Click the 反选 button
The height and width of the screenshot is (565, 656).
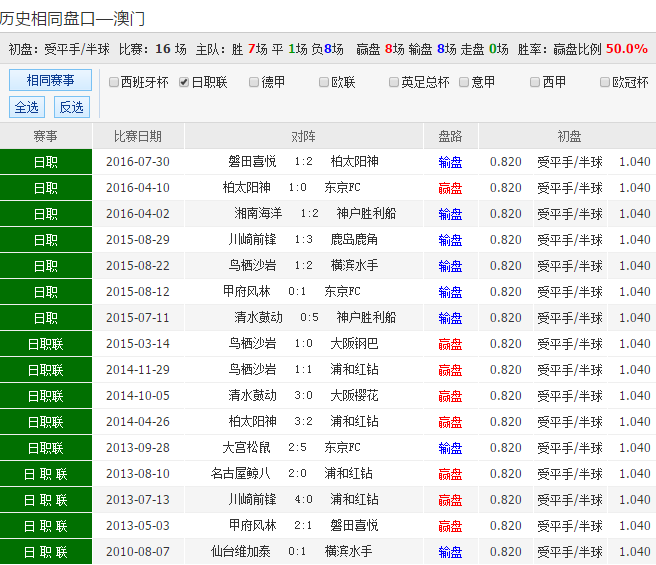coord(72,107)
